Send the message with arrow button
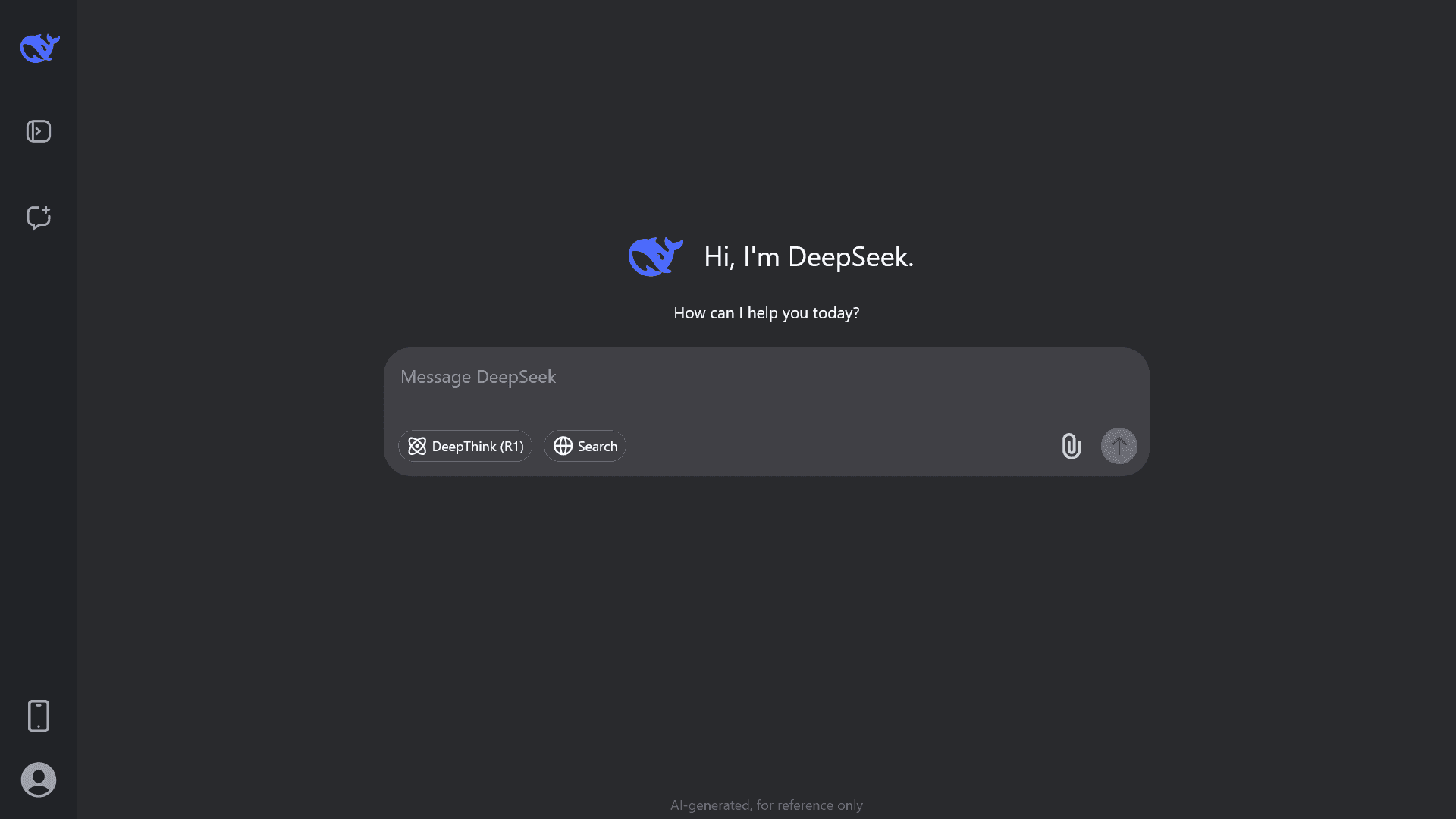 tap(1119, 446)
